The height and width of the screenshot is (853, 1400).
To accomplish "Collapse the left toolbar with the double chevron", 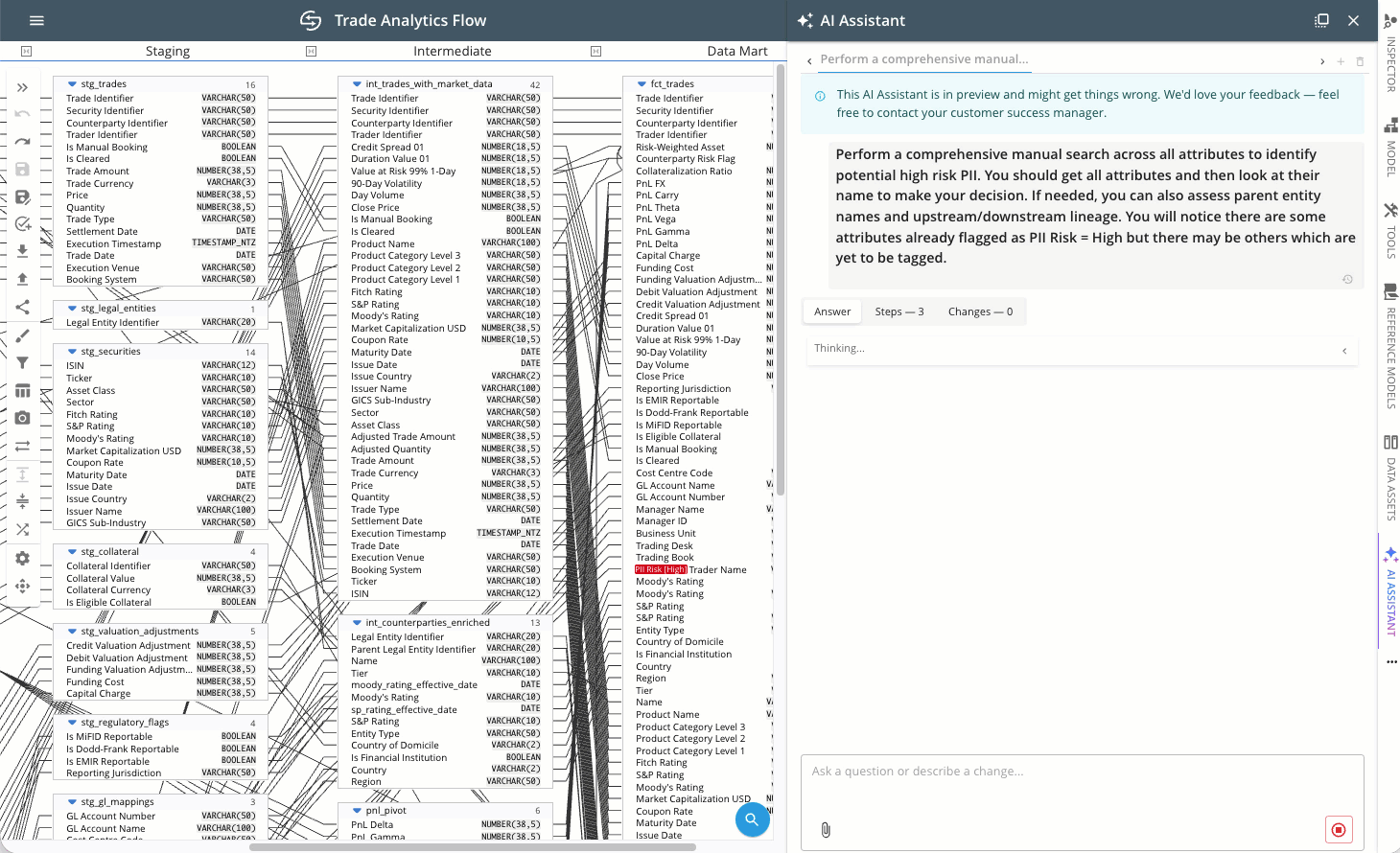I will pos(22,86).
